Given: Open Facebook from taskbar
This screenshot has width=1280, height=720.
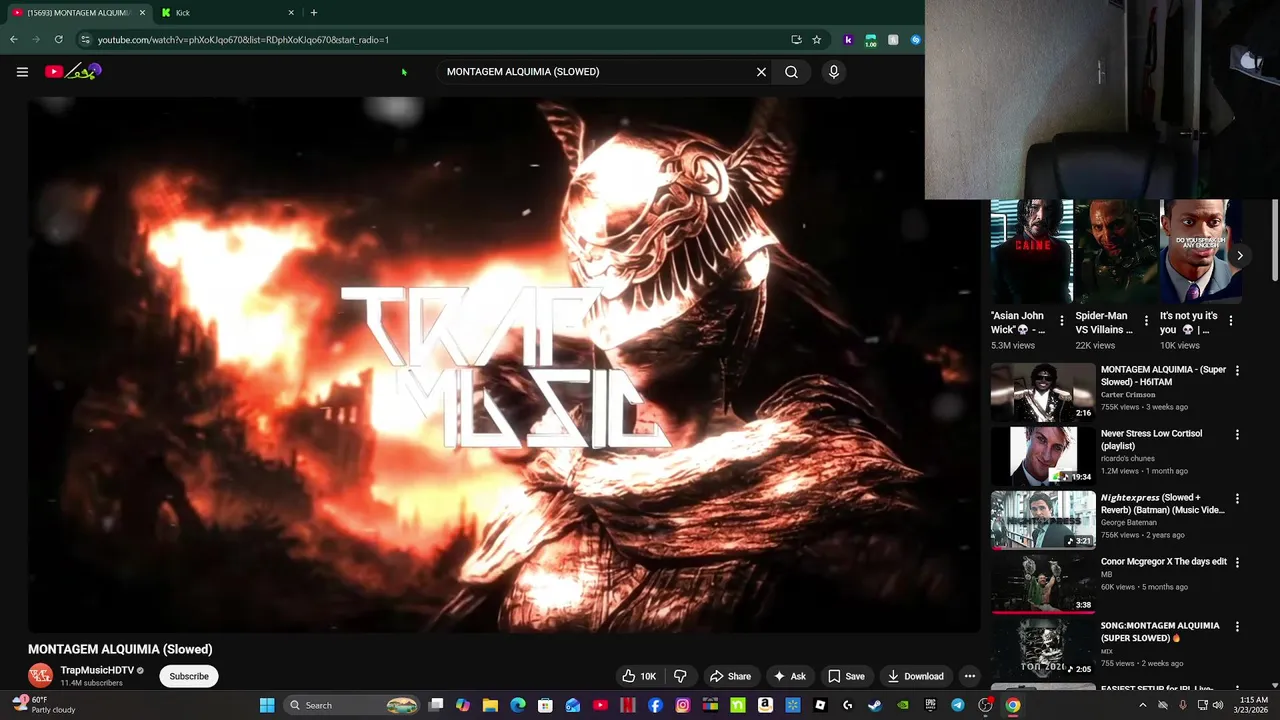Looking at the screenshot, I should (655, 705).
